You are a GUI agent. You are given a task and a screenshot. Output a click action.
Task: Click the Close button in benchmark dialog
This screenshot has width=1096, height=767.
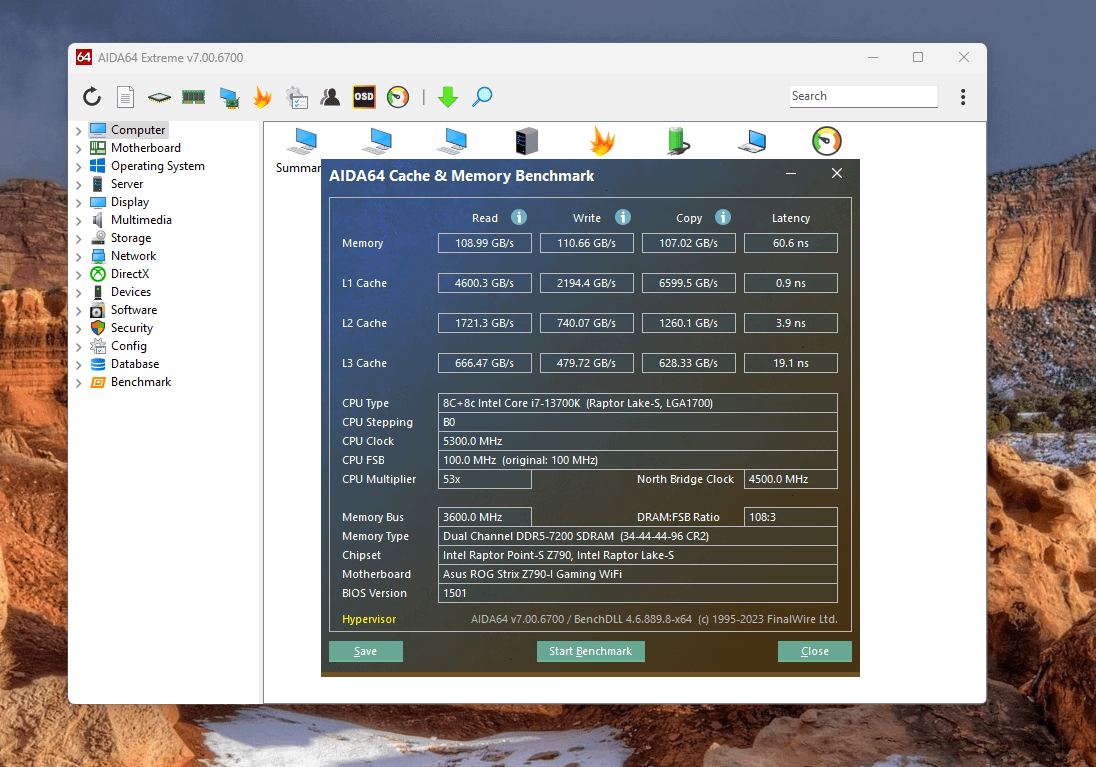[814, 651]
